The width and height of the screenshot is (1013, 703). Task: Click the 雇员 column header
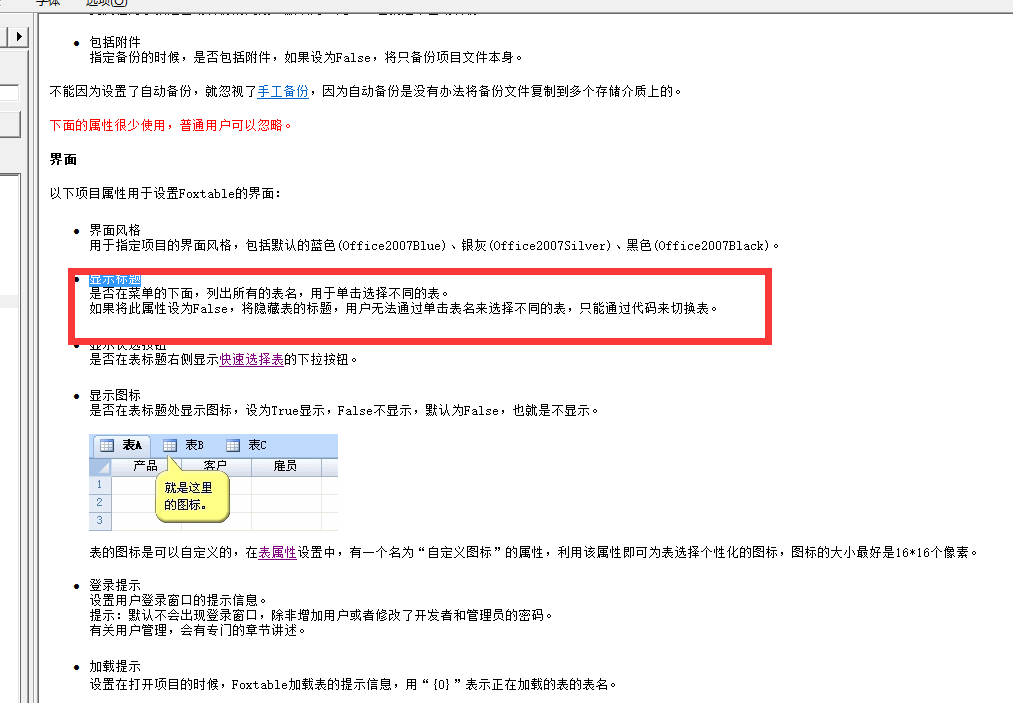click(x=284, y=466)
